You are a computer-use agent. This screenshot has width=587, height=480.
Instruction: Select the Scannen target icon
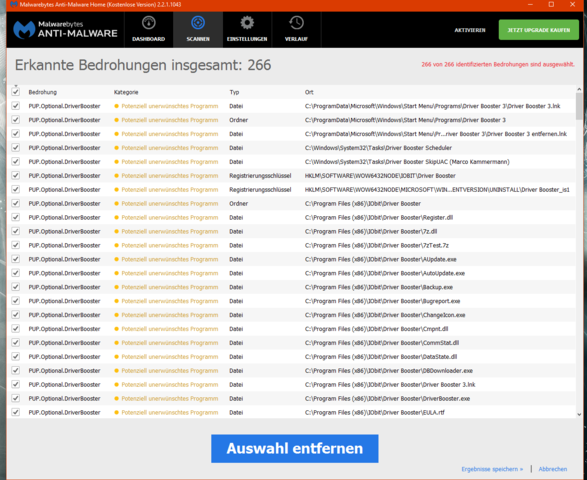pyautogui.click(x=198, y=23)
